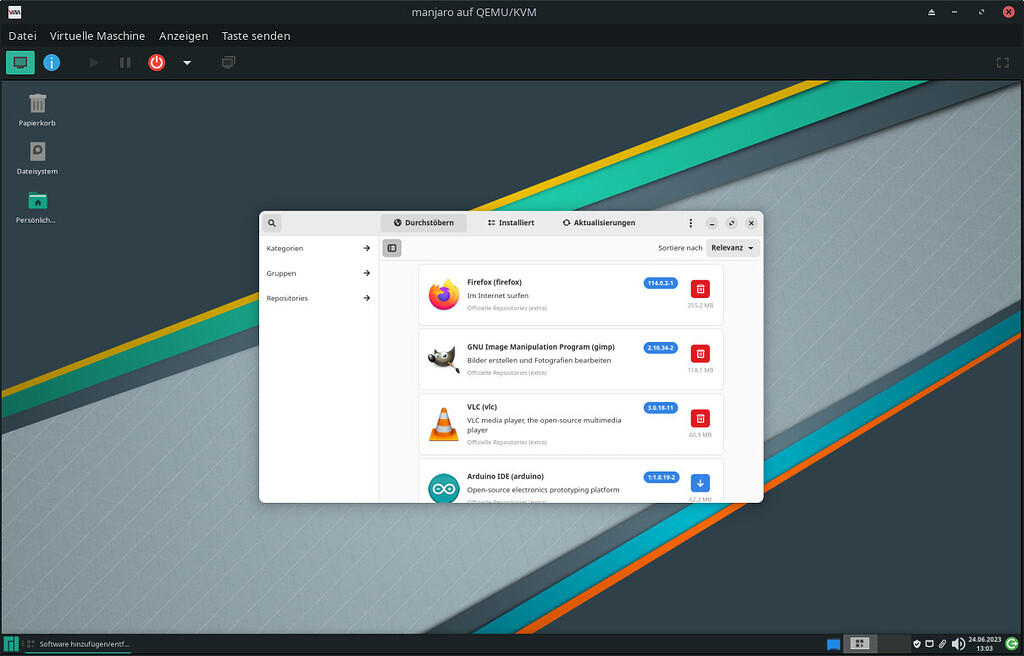Toggle the list view icon below the tabs
This screenshot has width=1024, height=656.
click(x=392, y=247)
